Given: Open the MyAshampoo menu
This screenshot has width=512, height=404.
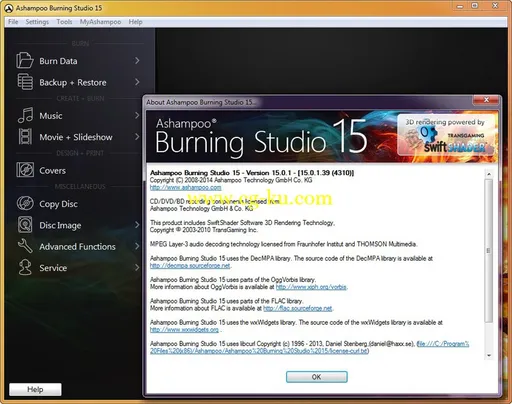Looking at the screenshot, I should click(100, 22).
